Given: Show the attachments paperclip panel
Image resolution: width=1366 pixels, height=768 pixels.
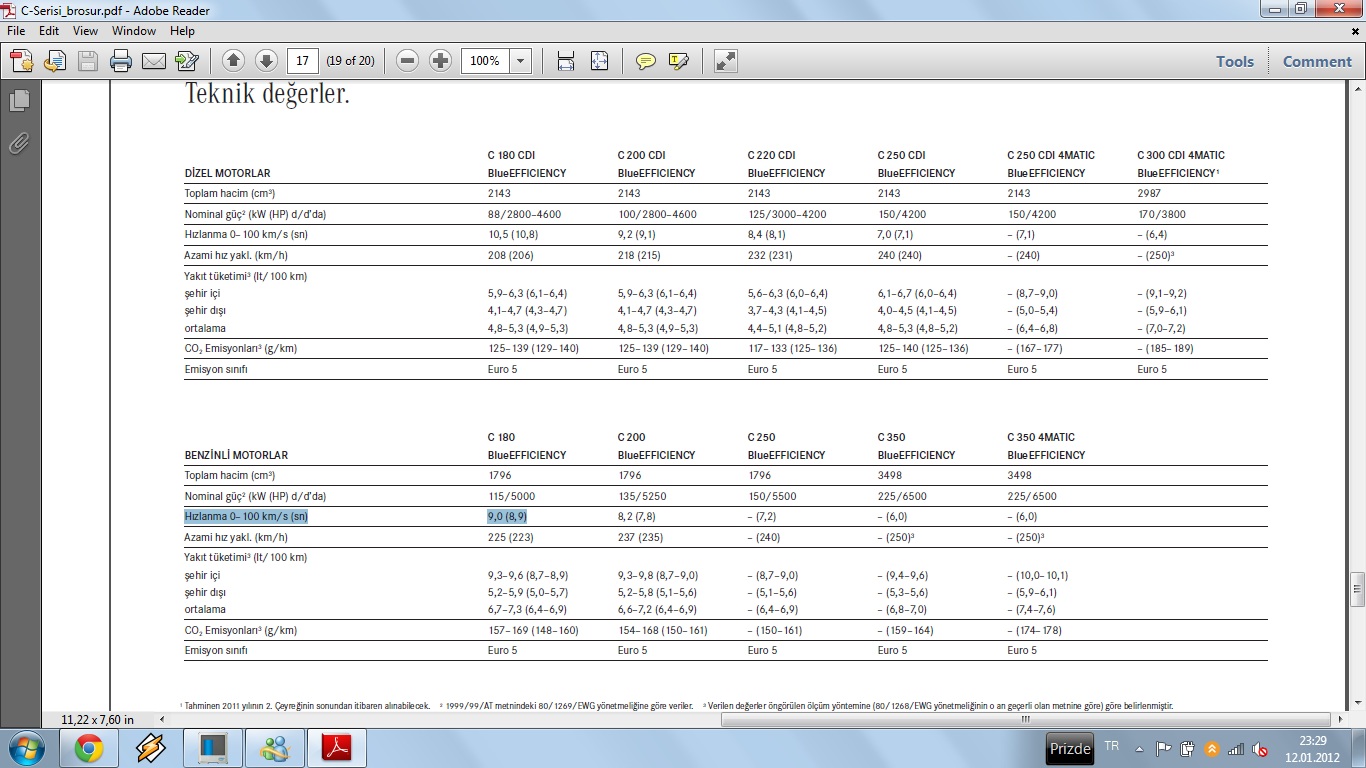Looking at the screenshot, I should pyautogui.click(x=19, y=143).
